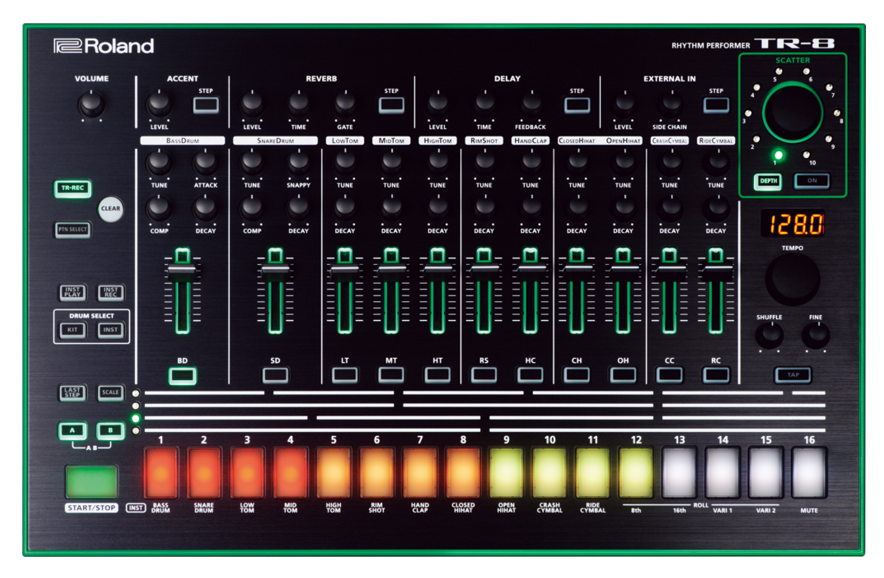Click the Scatter DEPTH button
884x578 pixels.
(768, 181)
